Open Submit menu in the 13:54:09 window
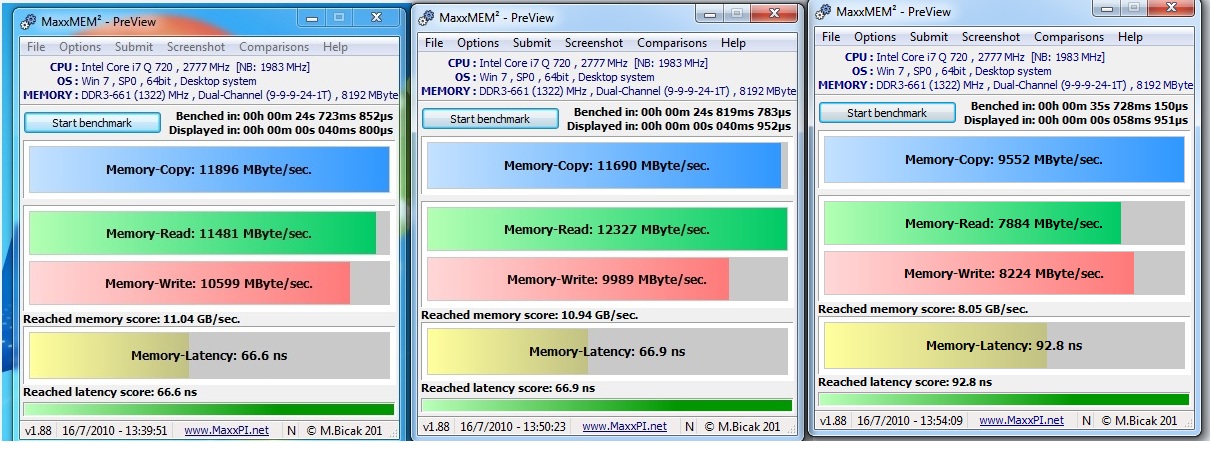 [x=929, y=37]
